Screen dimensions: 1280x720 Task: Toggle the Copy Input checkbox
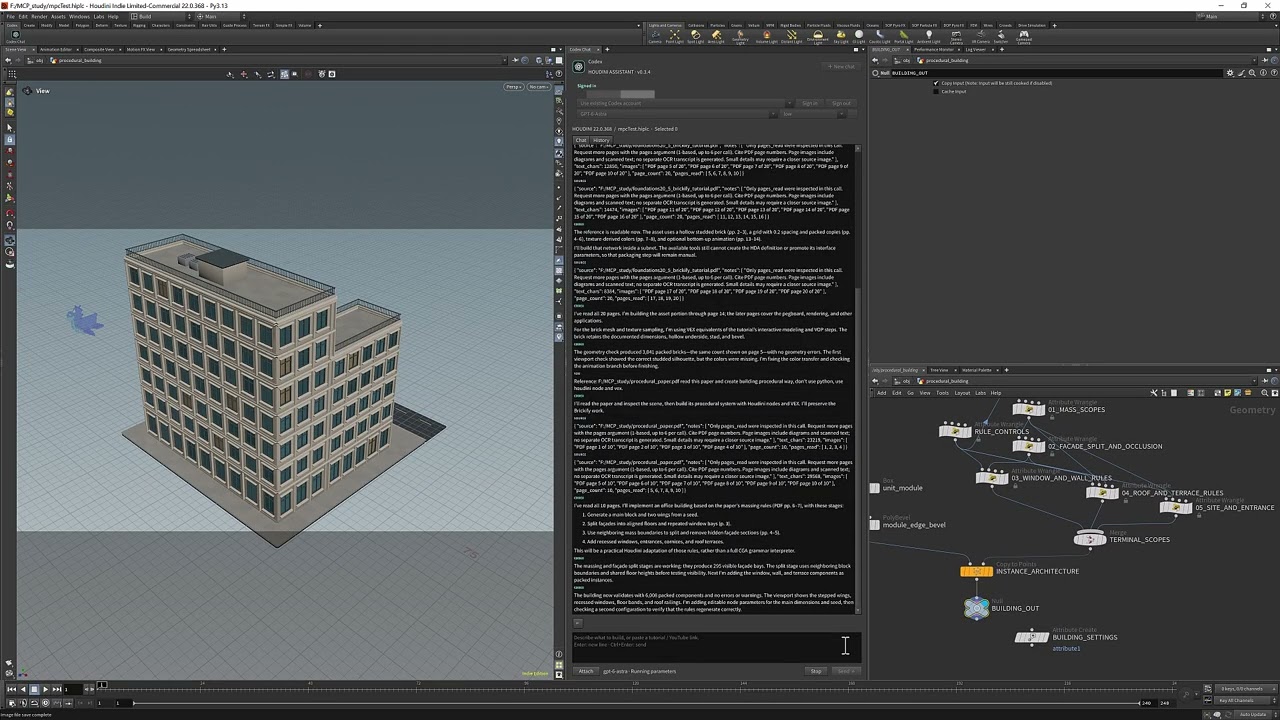pos(936,83)
